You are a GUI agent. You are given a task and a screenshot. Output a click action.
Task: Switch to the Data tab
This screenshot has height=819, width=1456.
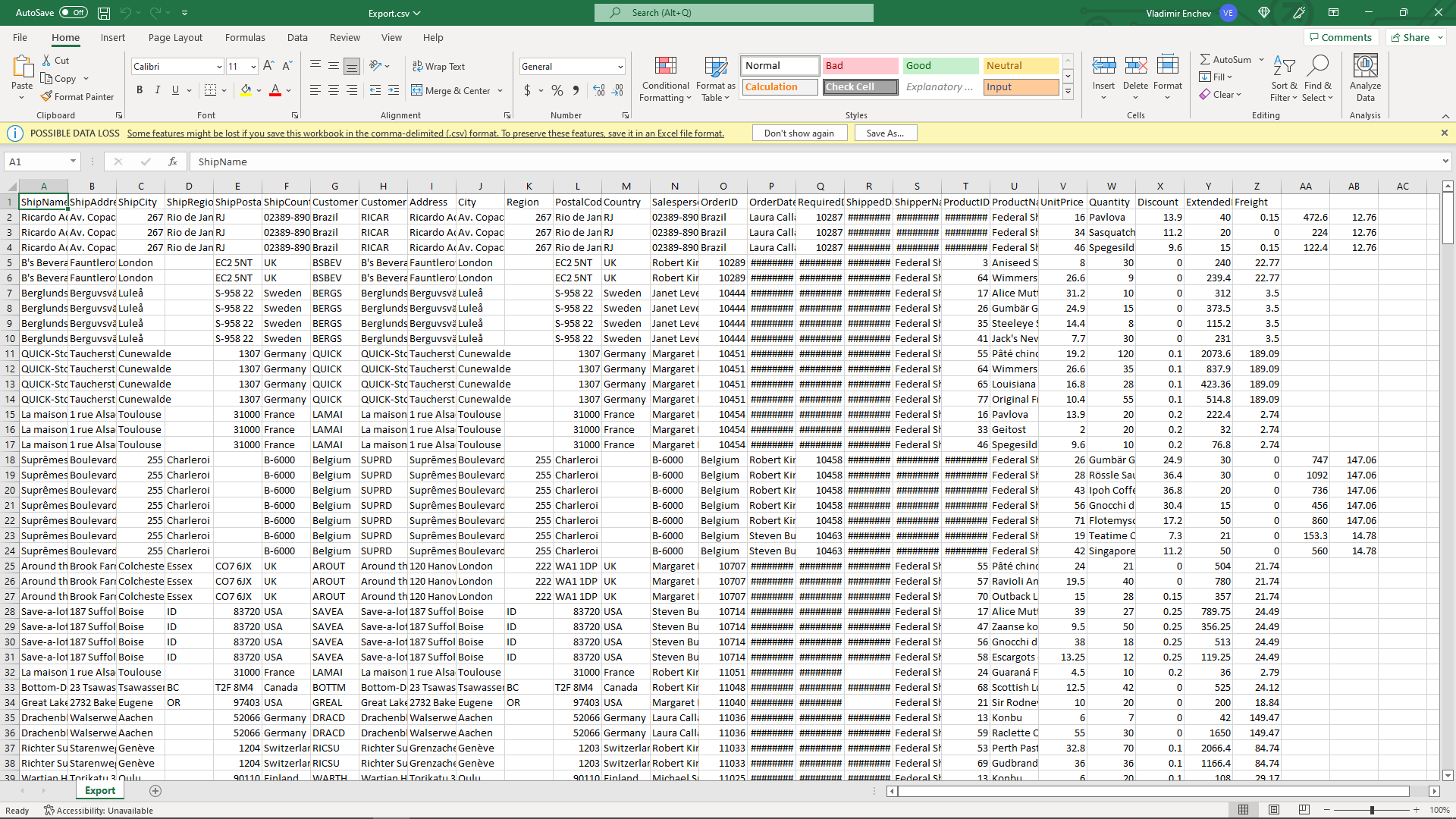pyautogui.click(x=297, y=38)
